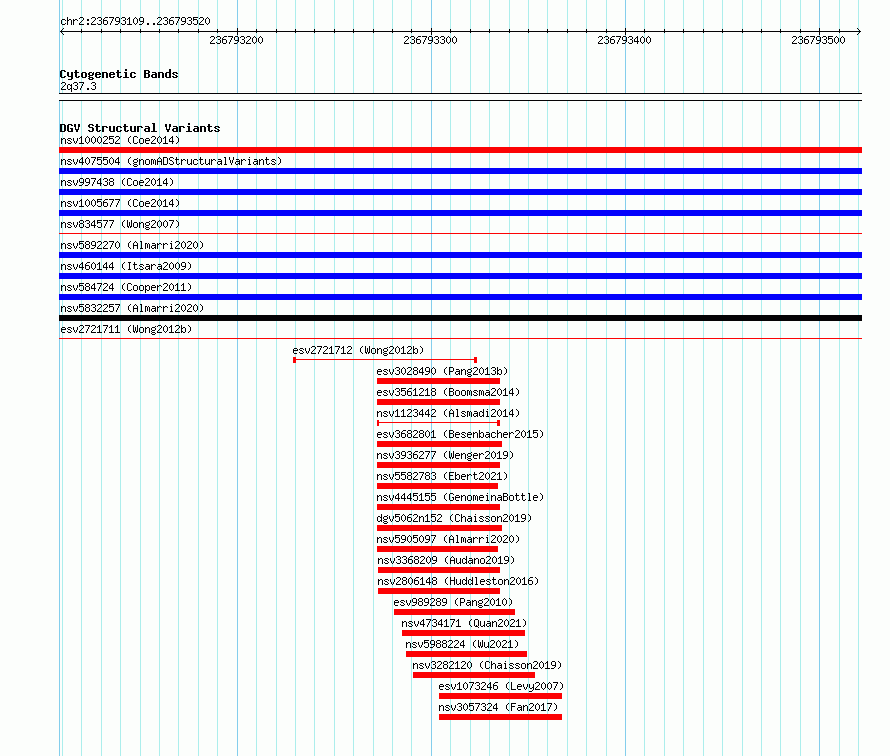Select the nsv5832257 (Almarri2020) label
This screenshot has height=756, width=890.
click(x=132, y=308)
